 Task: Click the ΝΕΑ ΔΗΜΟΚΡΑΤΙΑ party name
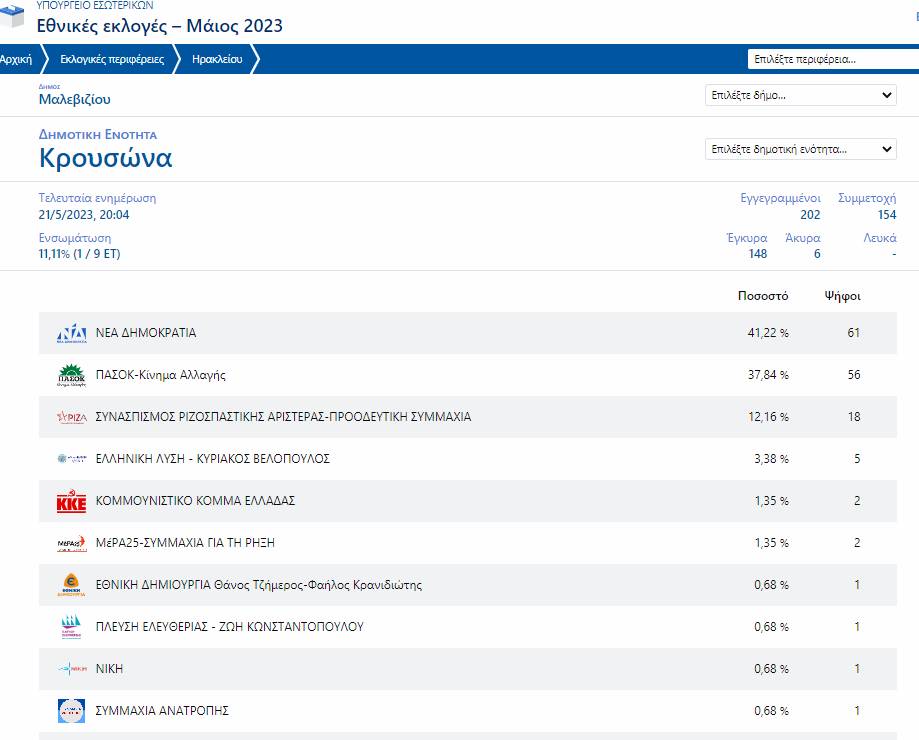[146, 333]
